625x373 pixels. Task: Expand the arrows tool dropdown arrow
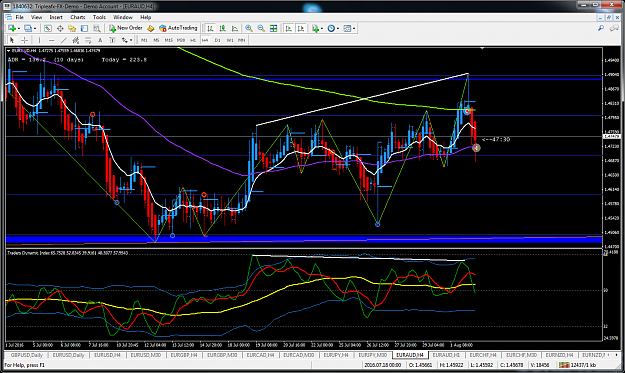pos(131,40)
